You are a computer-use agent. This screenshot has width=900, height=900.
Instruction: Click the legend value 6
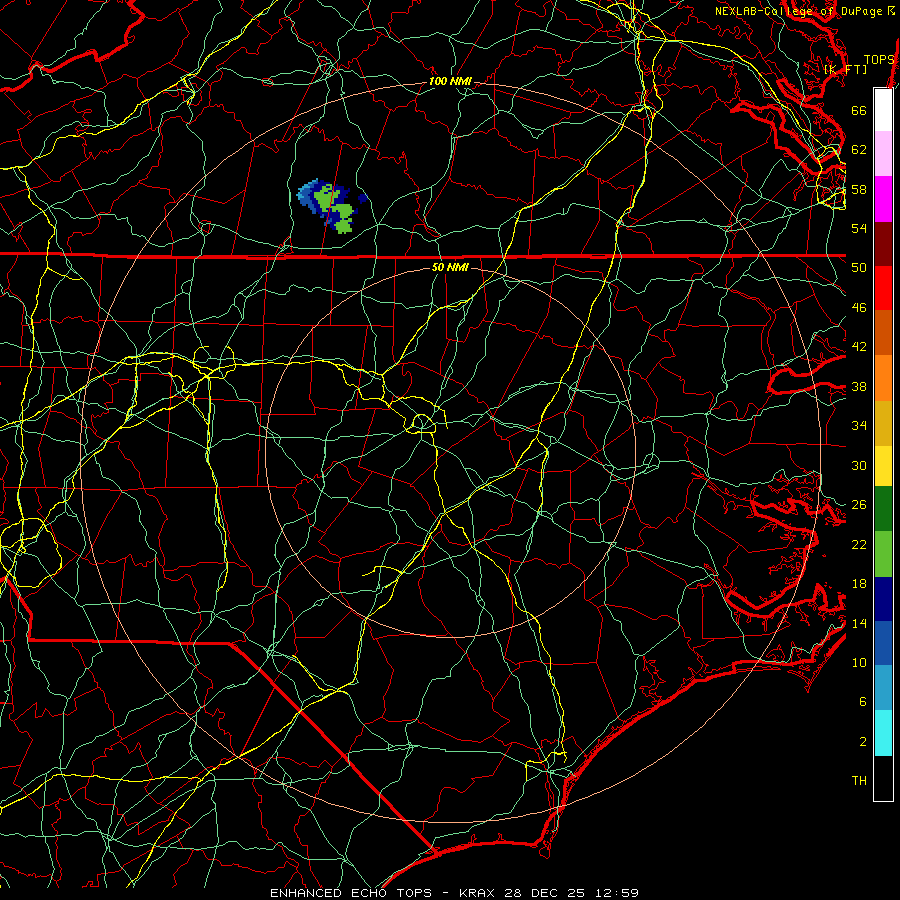point(863,702)
